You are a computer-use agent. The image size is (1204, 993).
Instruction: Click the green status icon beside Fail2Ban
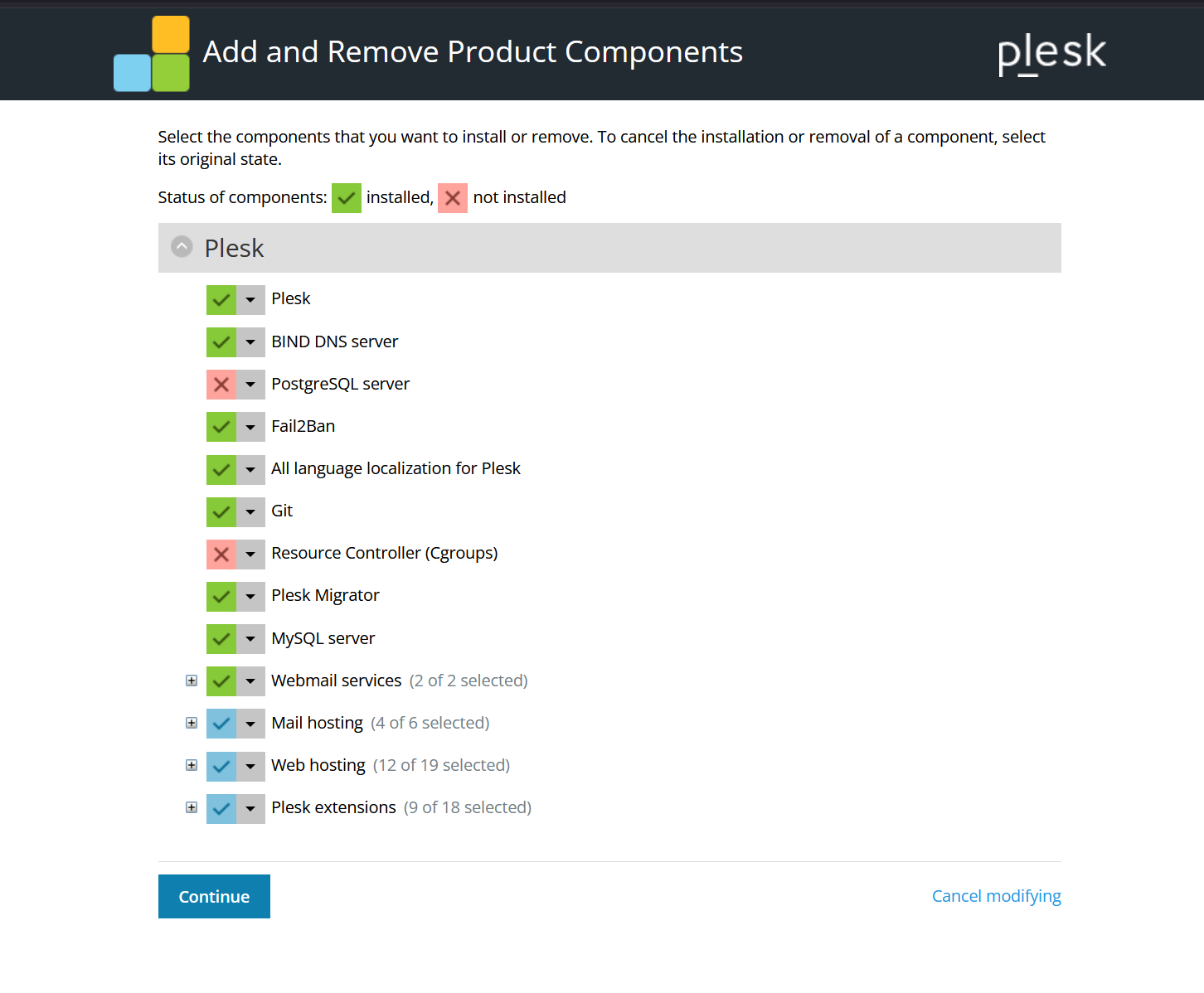pos(221,427)
